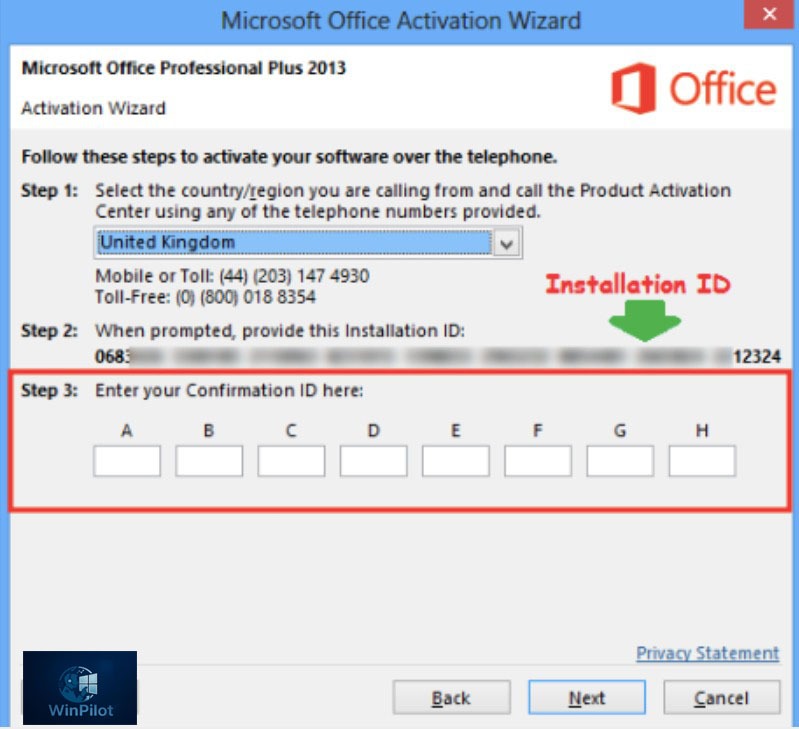This screenshot has height=729, width=799.
Task: Click Confirmation ID field A
Action: pos(127,461)
